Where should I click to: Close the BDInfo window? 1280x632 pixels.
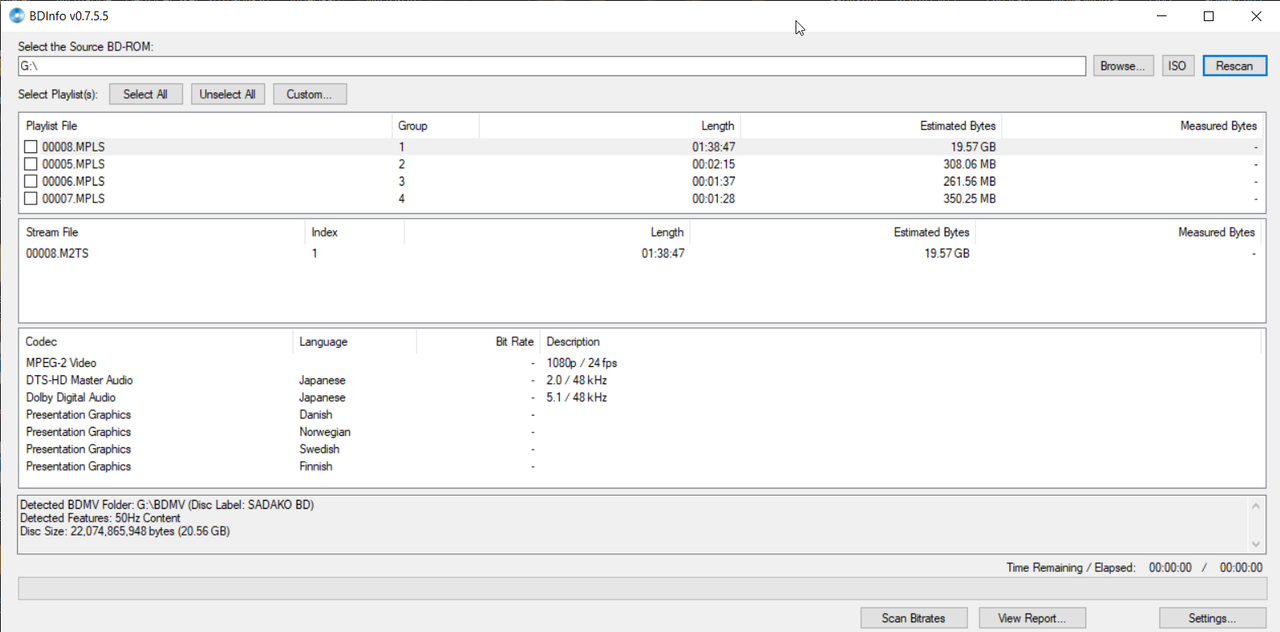[1255, 16]
